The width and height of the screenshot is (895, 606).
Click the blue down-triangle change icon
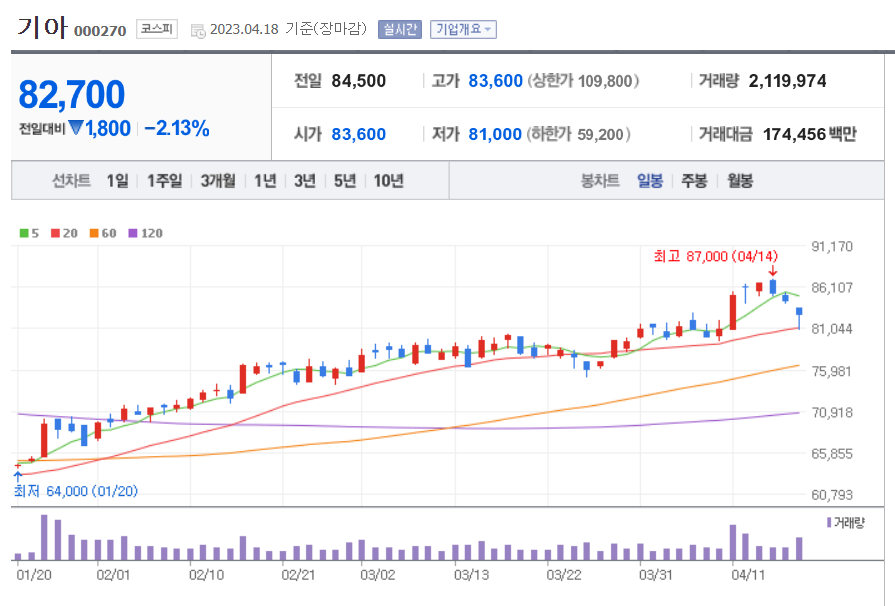76,128
